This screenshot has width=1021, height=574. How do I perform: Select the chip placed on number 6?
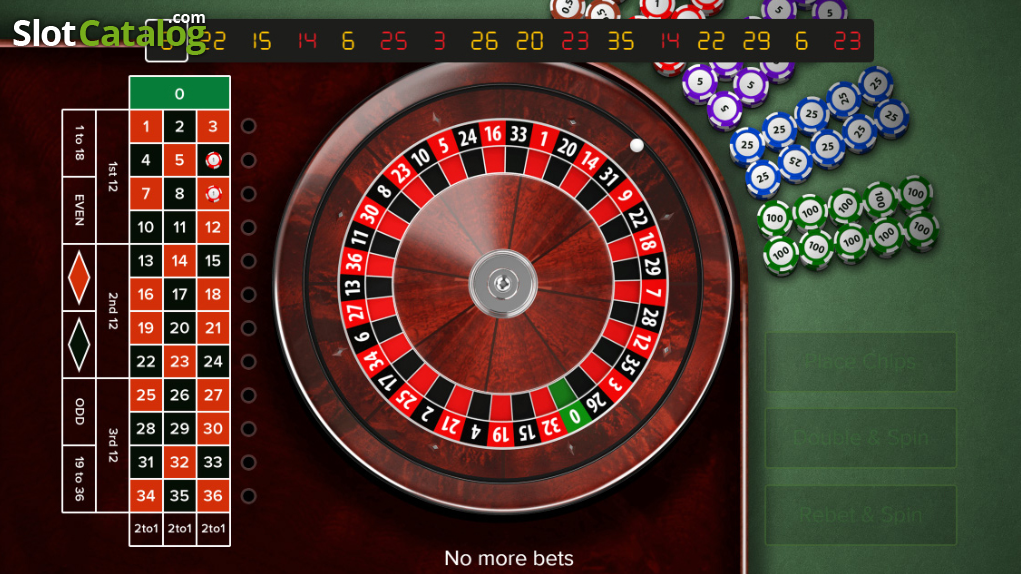point(214,160)
